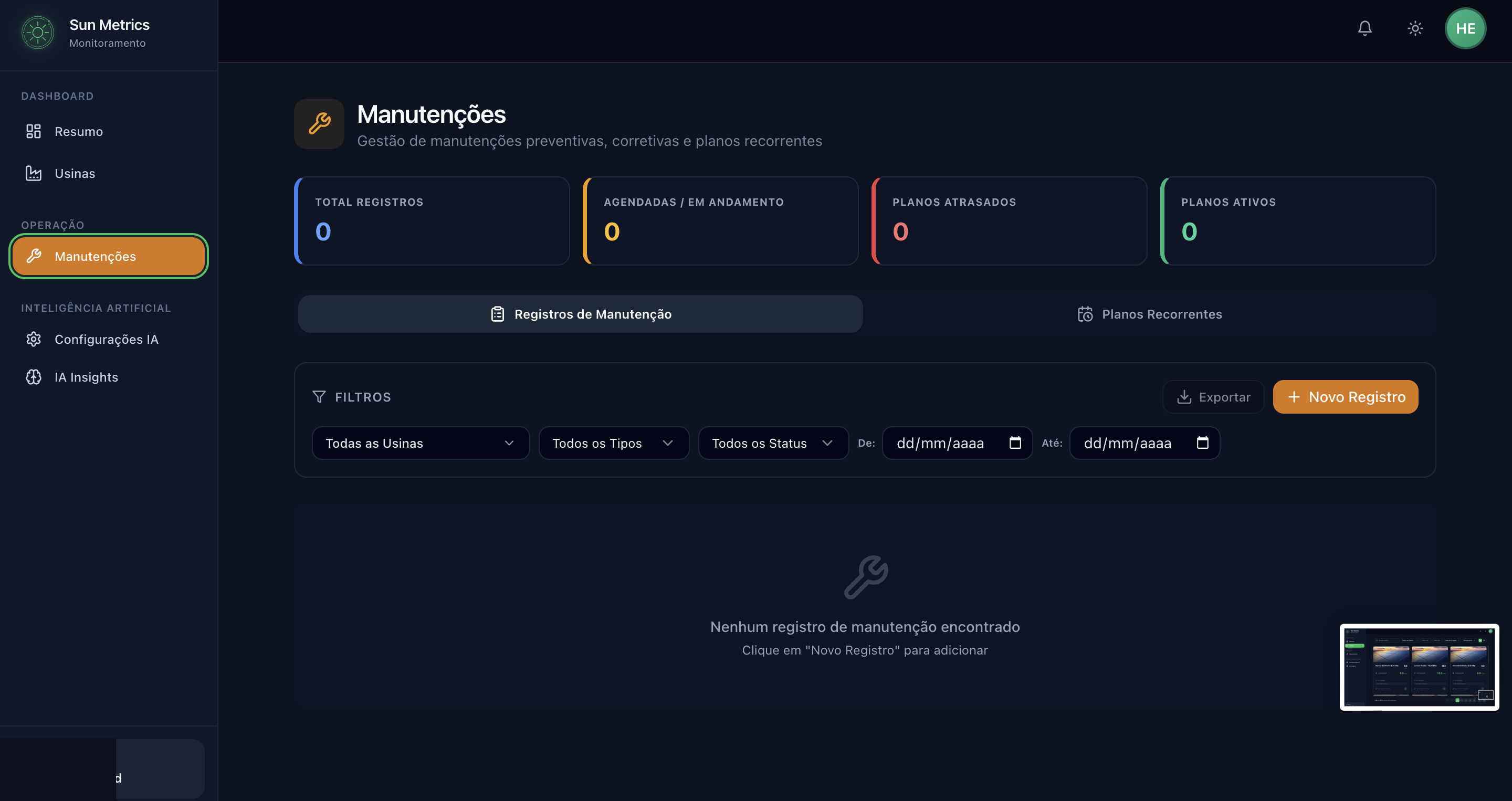Click the Usinas chart icon
The height and width of the screenshot is (801, 1512).
tap(34, 173)
